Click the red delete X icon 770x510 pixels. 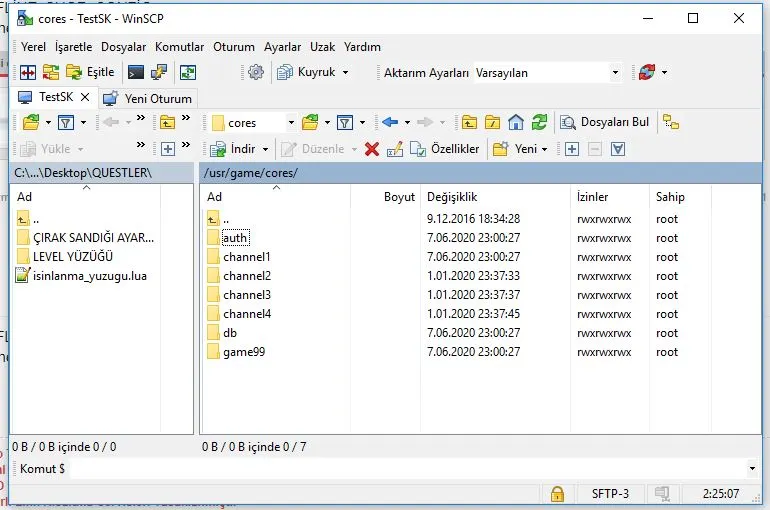coord(372,149)
